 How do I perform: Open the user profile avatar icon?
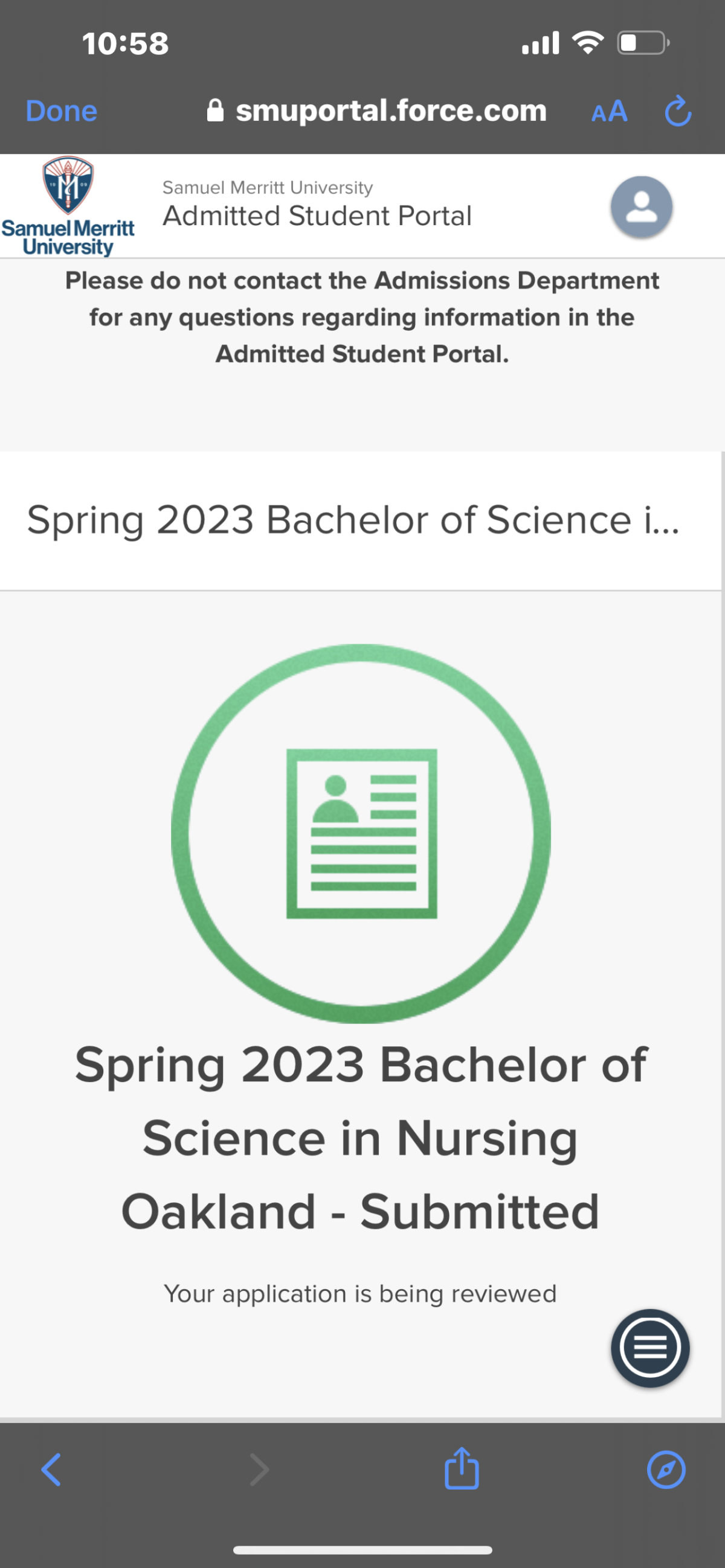pyautogui.click(x=642, y=207)
